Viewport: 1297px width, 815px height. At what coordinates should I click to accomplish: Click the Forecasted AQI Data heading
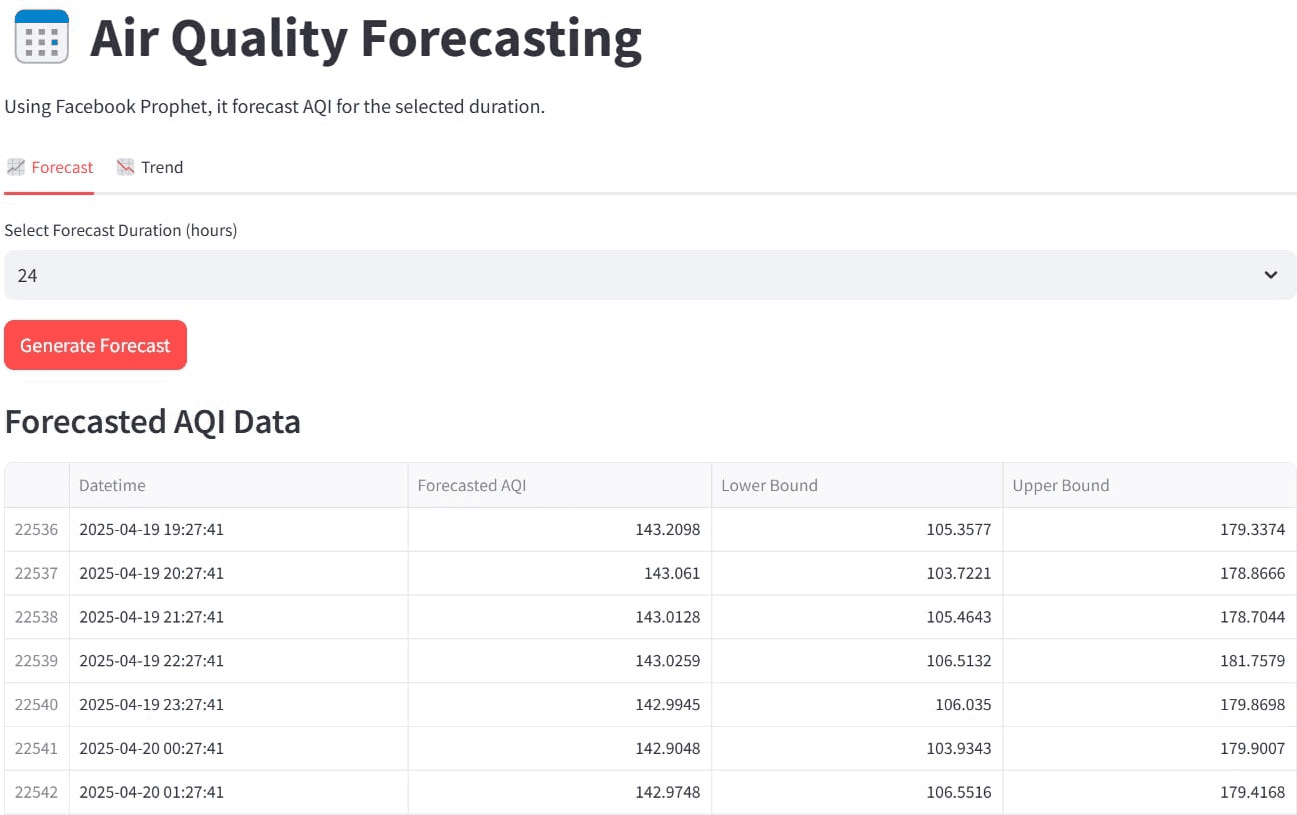(x=152, y=422)
